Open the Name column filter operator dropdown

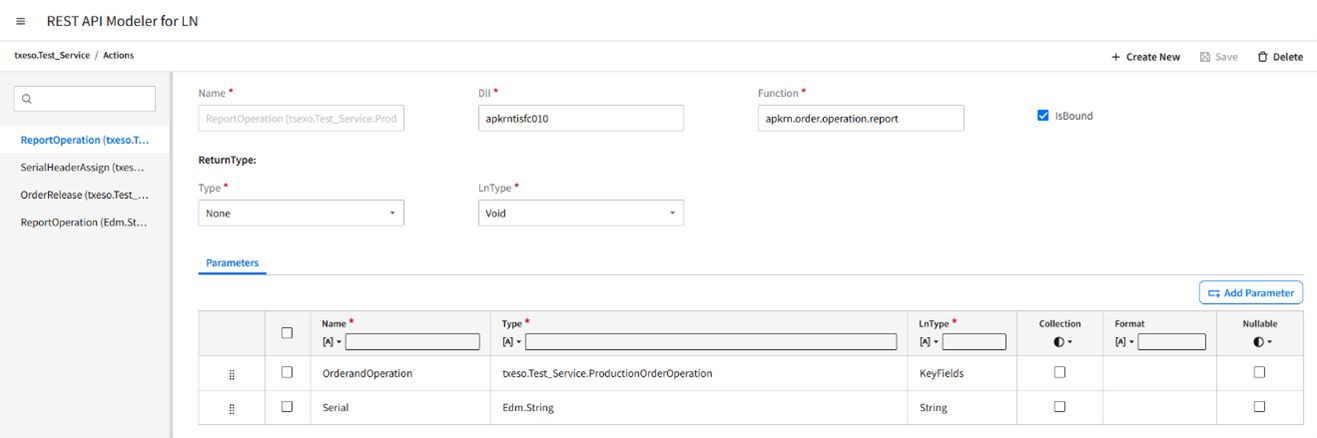click(331, 342)
